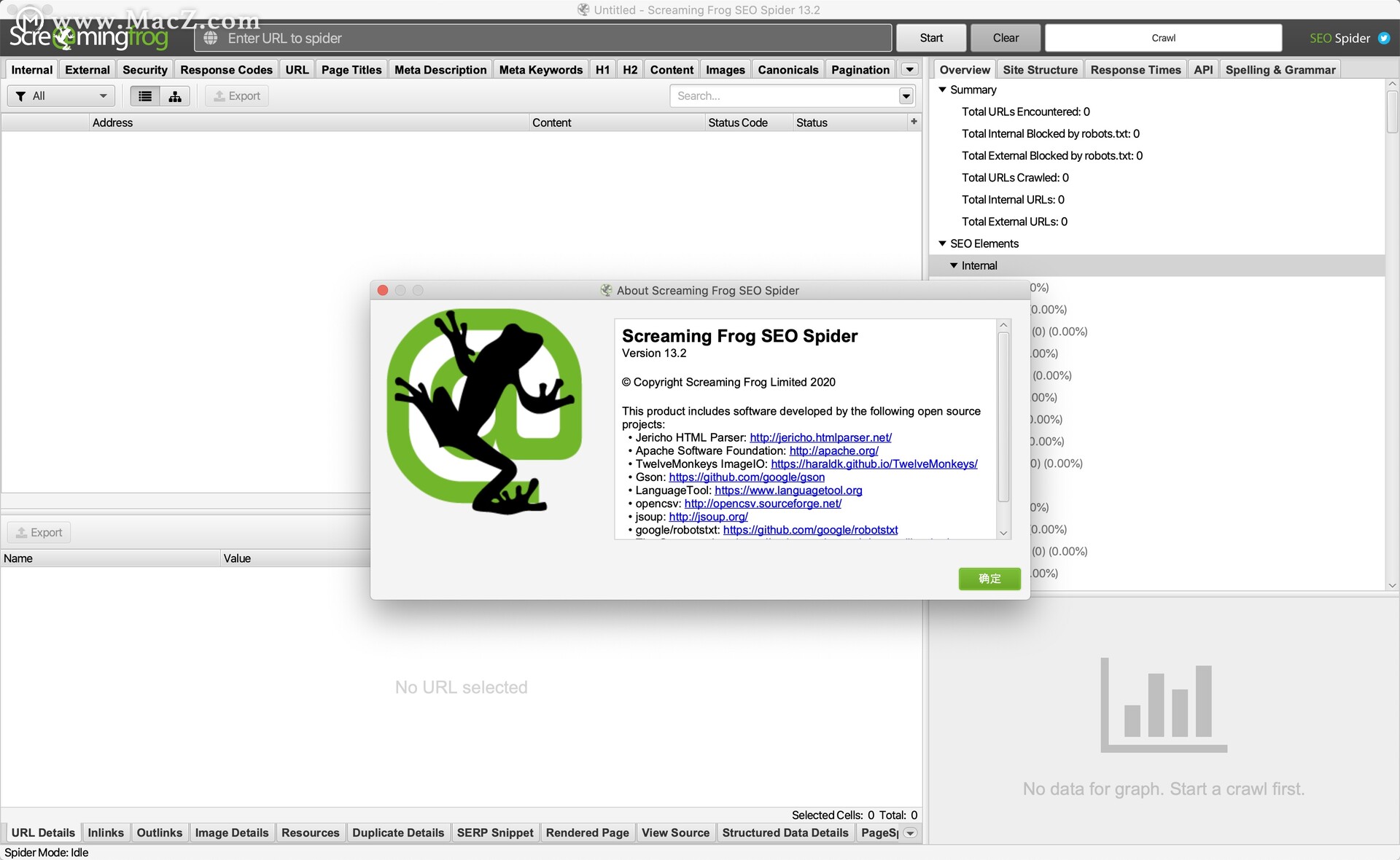Open the All filter dropdown
Screen dimensions: 1400x860
(x=61, y=96)
